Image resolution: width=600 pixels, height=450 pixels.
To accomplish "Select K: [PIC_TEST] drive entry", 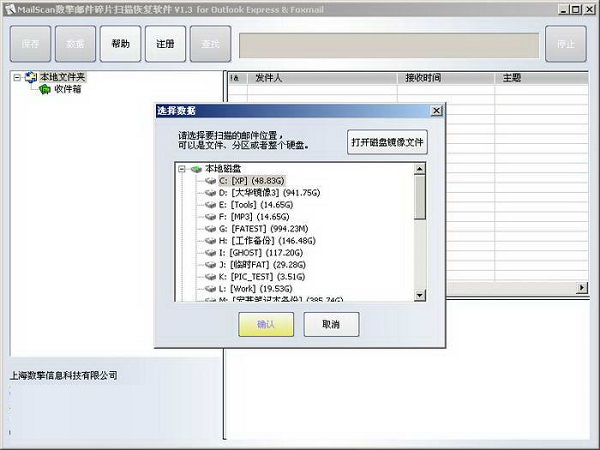I will 265,276.
